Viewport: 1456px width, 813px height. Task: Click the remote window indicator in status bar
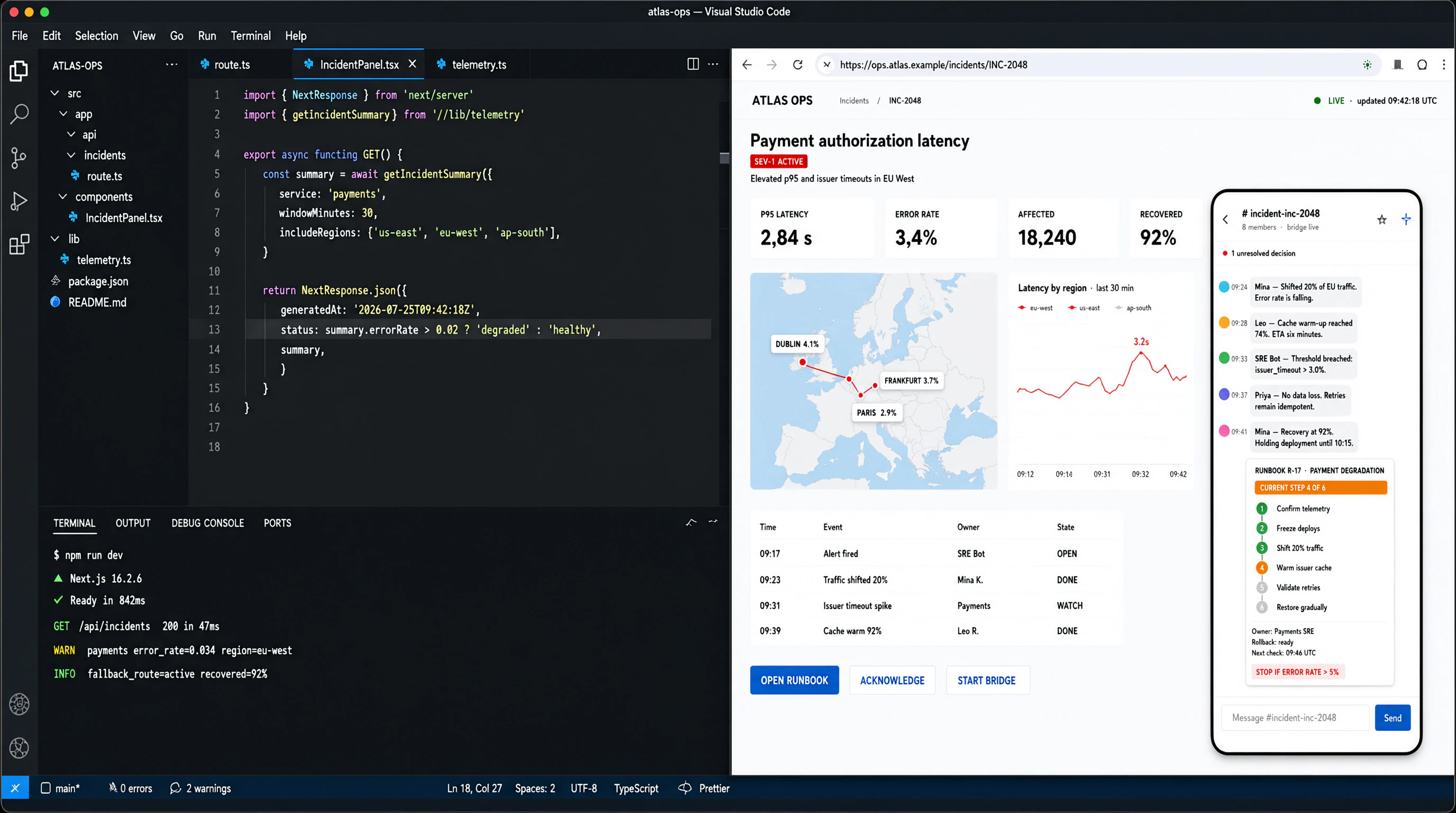coord(15,788)
